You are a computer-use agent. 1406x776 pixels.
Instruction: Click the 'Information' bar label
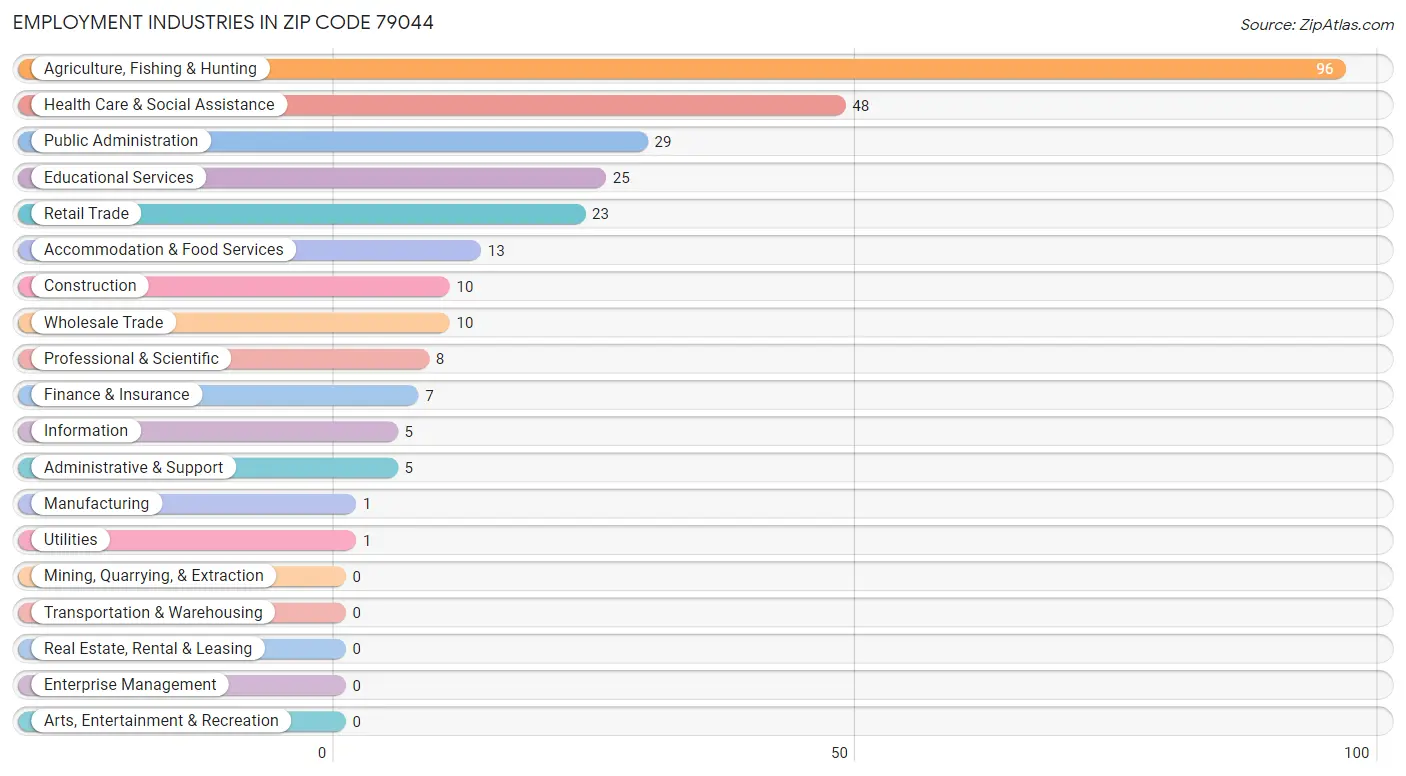(86, 431)
